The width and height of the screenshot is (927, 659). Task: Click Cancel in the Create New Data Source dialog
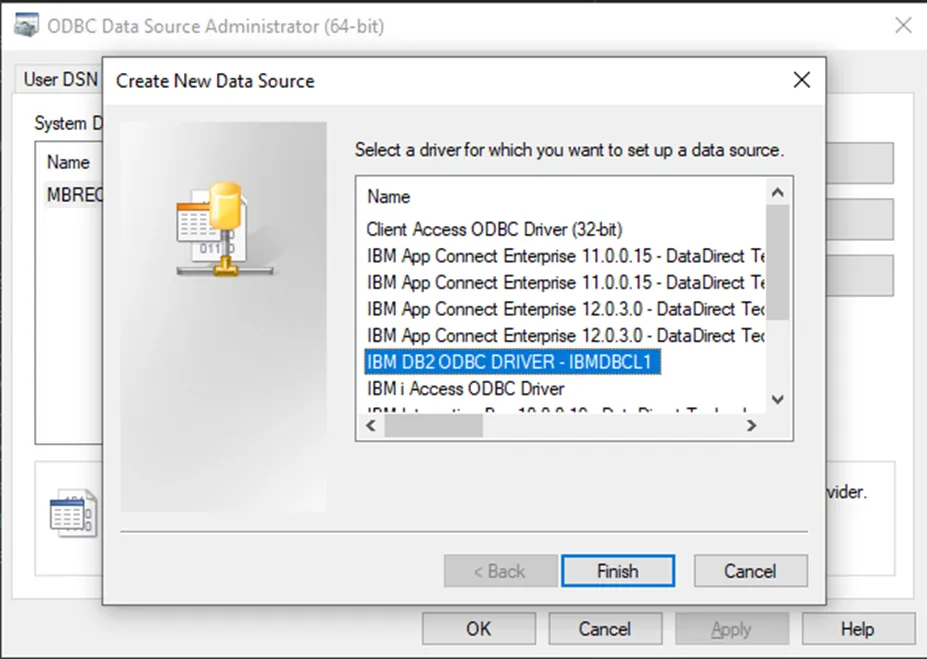point(750,571)
